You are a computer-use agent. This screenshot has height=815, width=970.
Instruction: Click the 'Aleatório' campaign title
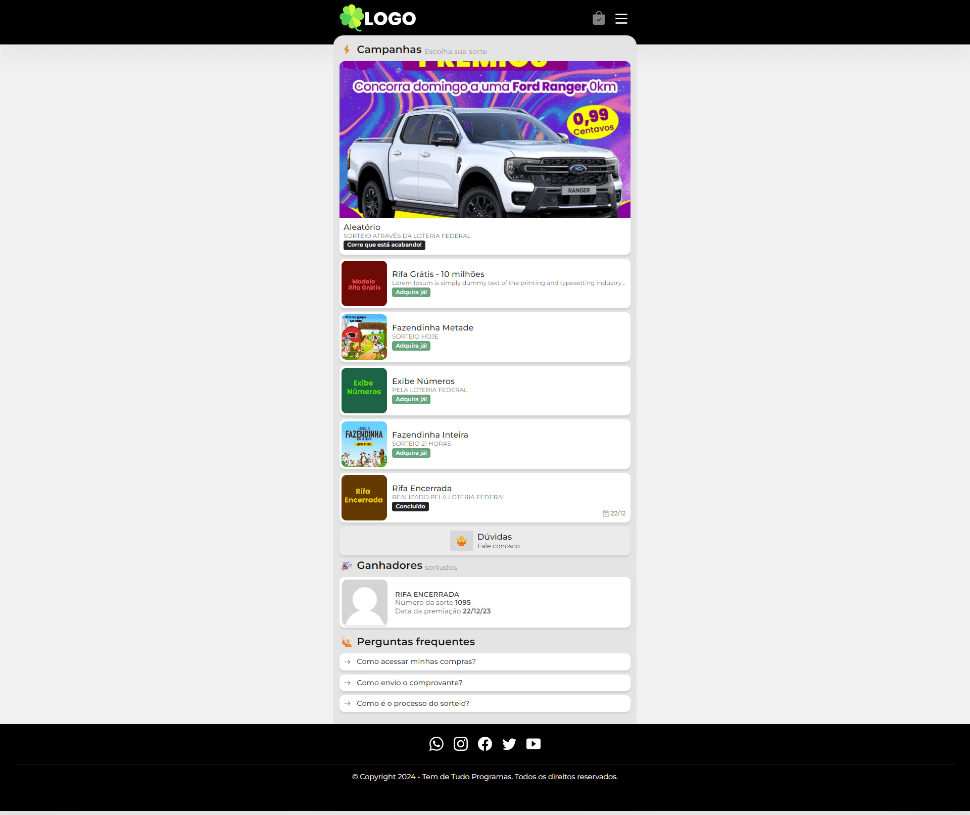click(362, 227)
